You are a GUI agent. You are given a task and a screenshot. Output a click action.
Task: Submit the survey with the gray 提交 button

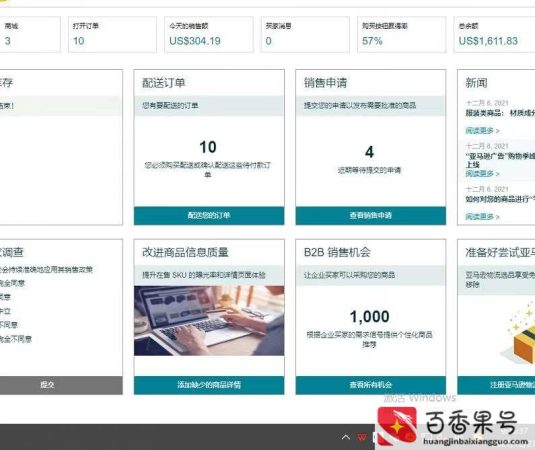click(x=60, y=385)
